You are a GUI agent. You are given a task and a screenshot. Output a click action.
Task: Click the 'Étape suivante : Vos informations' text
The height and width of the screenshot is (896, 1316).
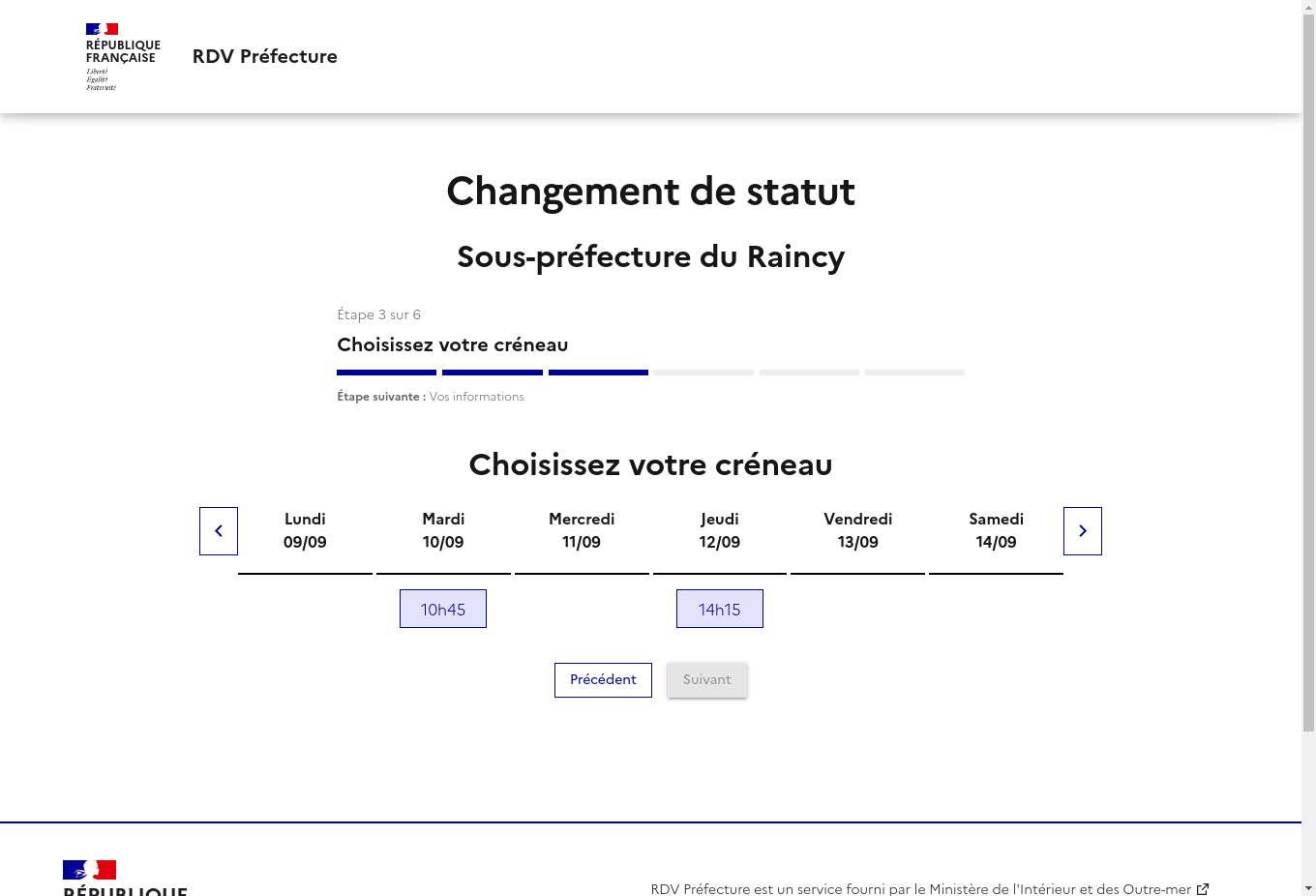click(x=431, y=397)
